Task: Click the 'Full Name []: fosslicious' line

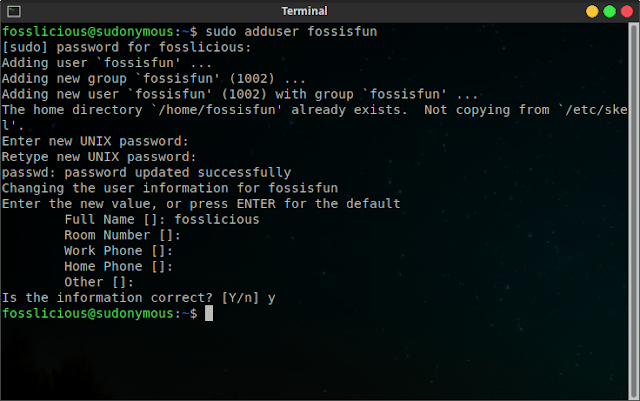Action: tap(162, 220)
